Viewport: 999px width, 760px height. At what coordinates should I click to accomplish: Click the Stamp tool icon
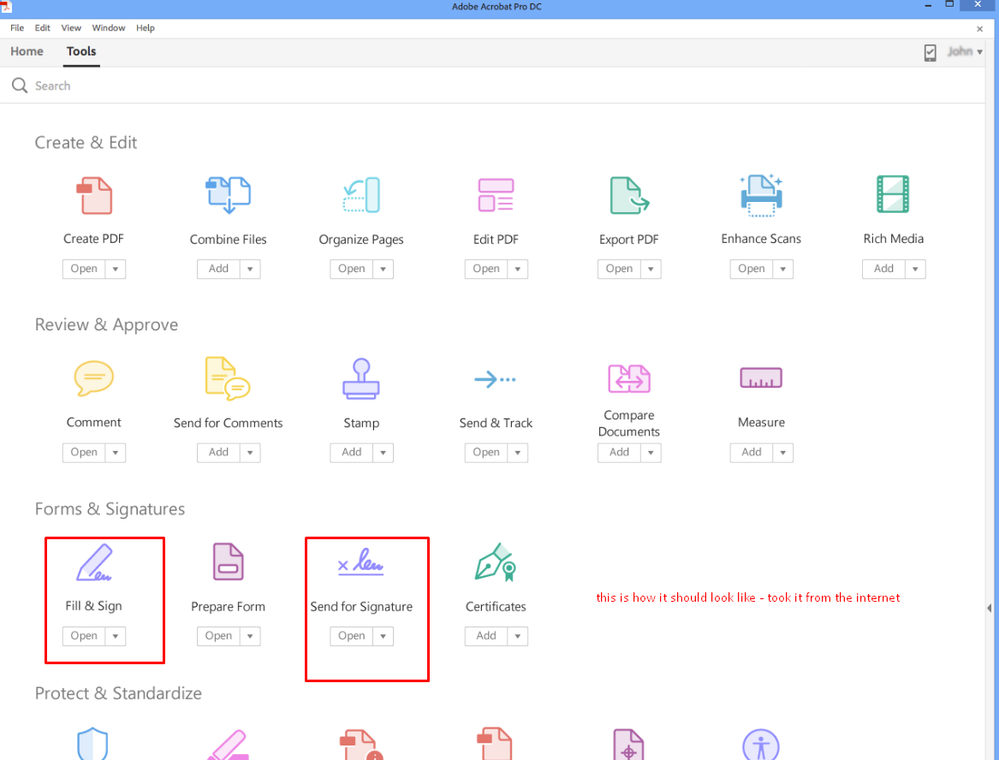(x=361, y=379)
